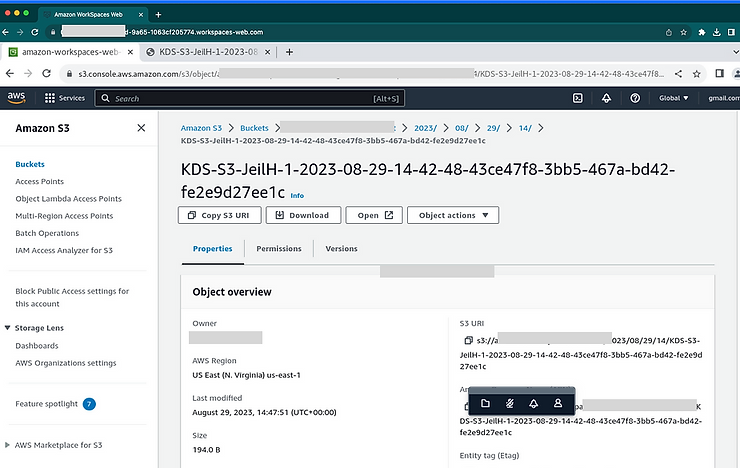The width and height of the screenshot is (740, 468).
Task: Go forward in inner browser
Action: tap(28, 74)
